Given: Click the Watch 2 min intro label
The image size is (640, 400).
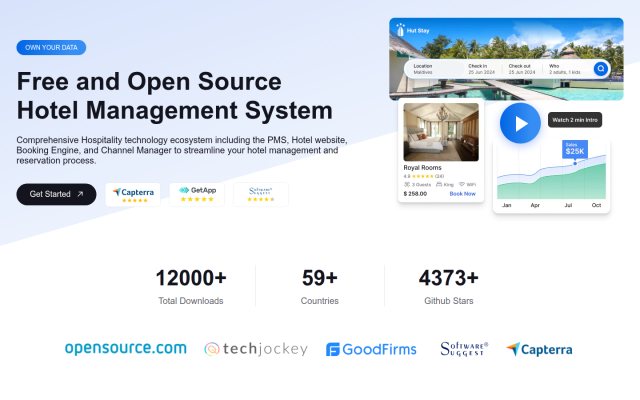Looking at the screenshot, I should tap(575, 120).
